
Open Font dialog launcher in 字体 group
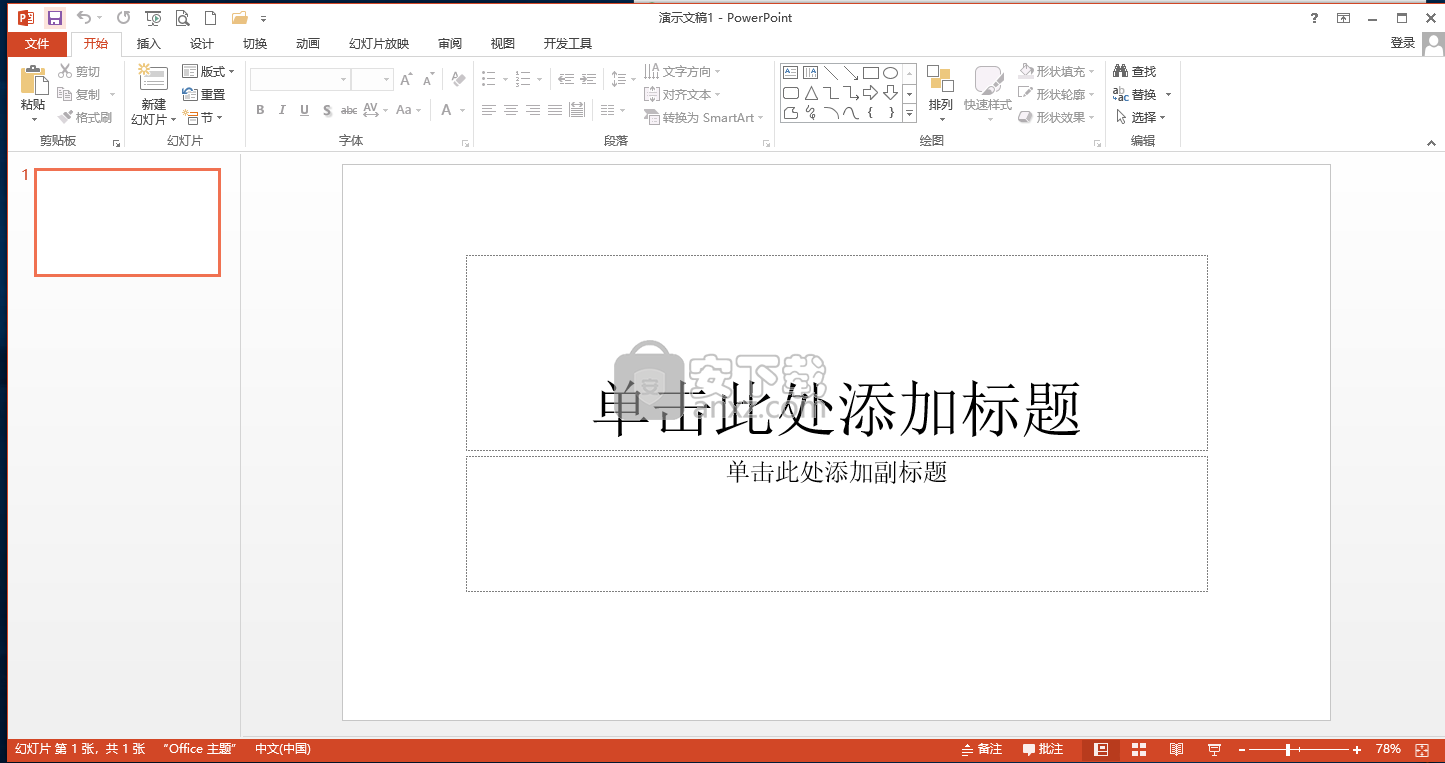(465, 144)
